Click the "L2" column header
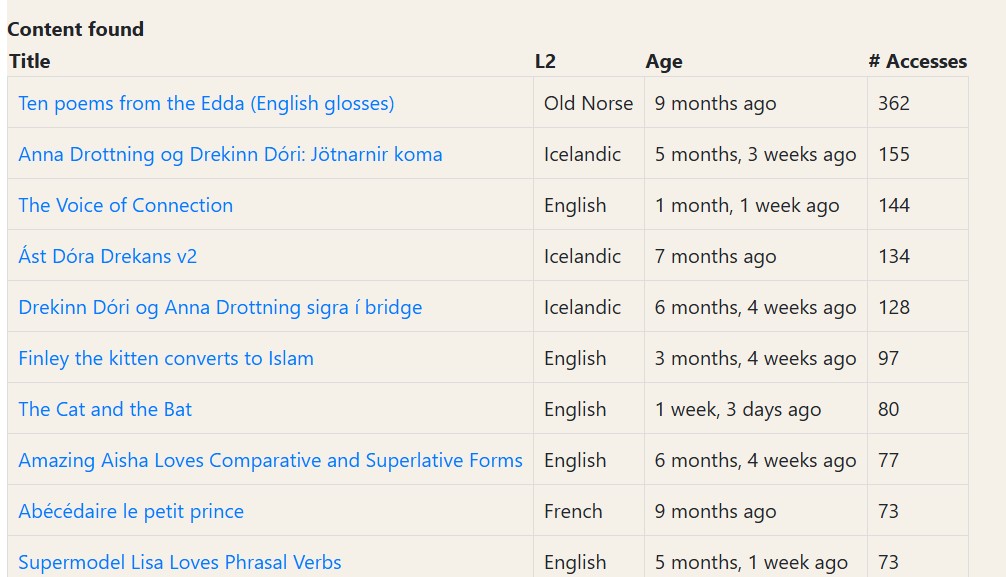1006x577 pixels. point(545,61)
